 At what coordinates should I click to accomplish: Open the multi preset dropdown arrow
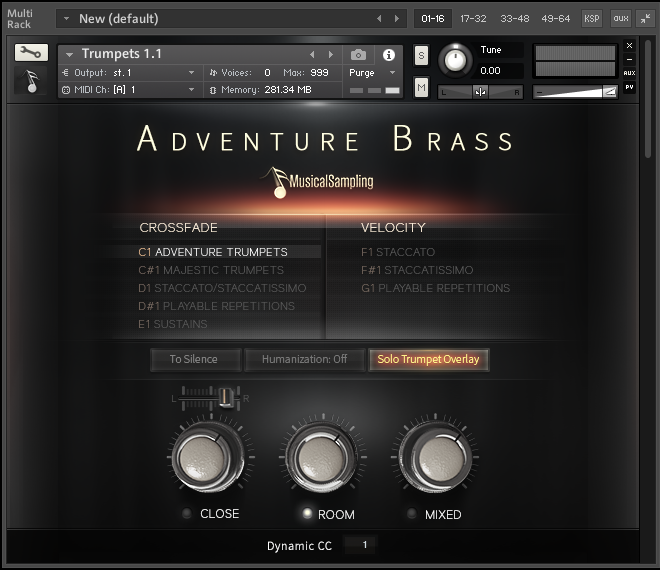[x=66, y=19]
